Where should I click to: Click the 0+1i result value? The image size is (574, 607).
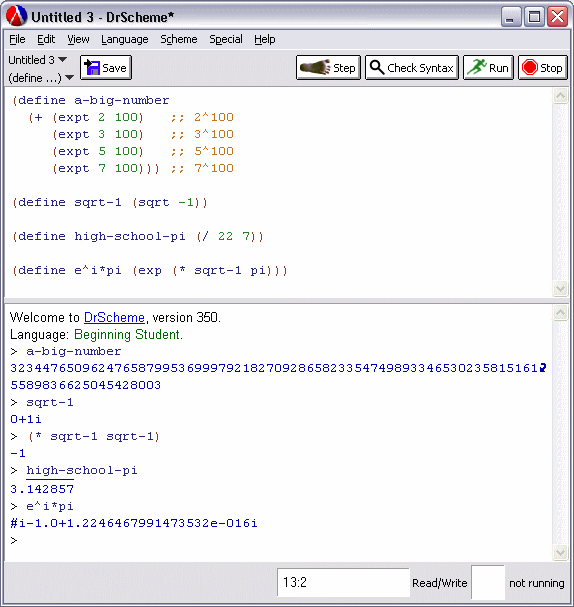[x=26, y=419]
